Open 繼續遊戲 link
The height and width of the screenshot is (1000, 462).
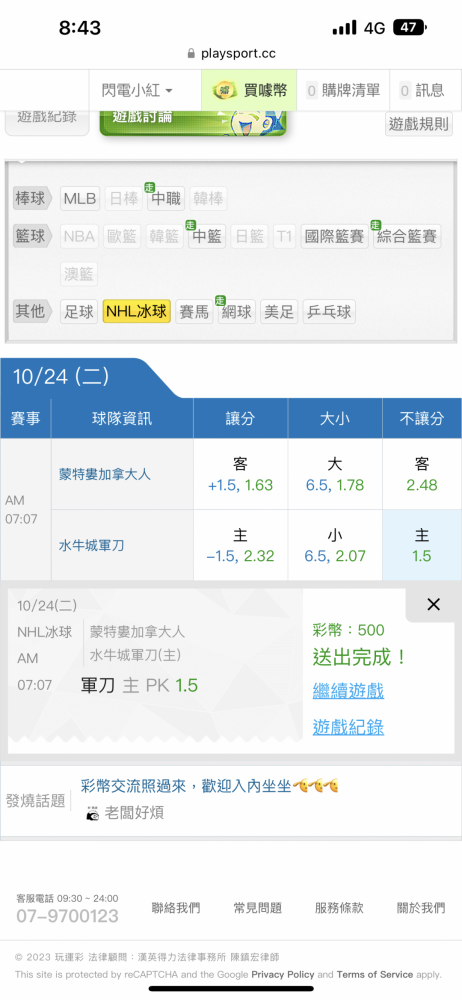pos(348,691)
